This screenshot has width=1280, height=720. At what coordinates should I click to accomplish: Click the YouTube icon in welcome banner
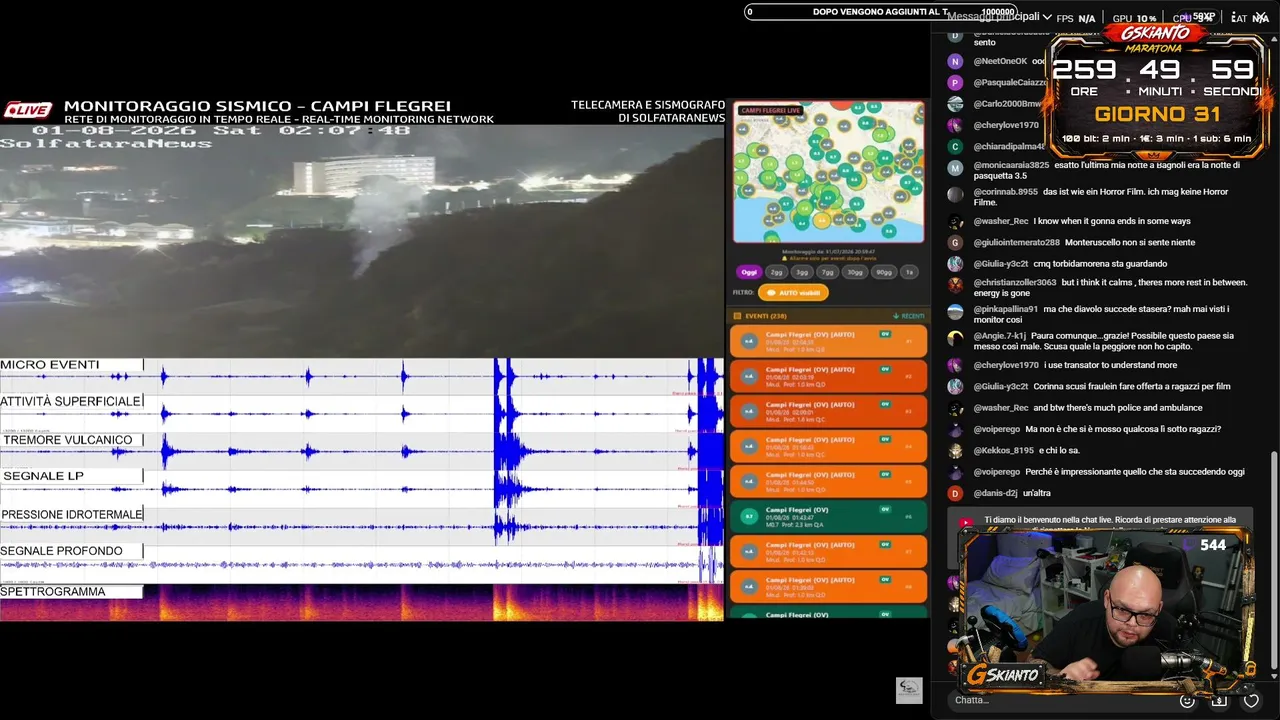click(965, 523)
